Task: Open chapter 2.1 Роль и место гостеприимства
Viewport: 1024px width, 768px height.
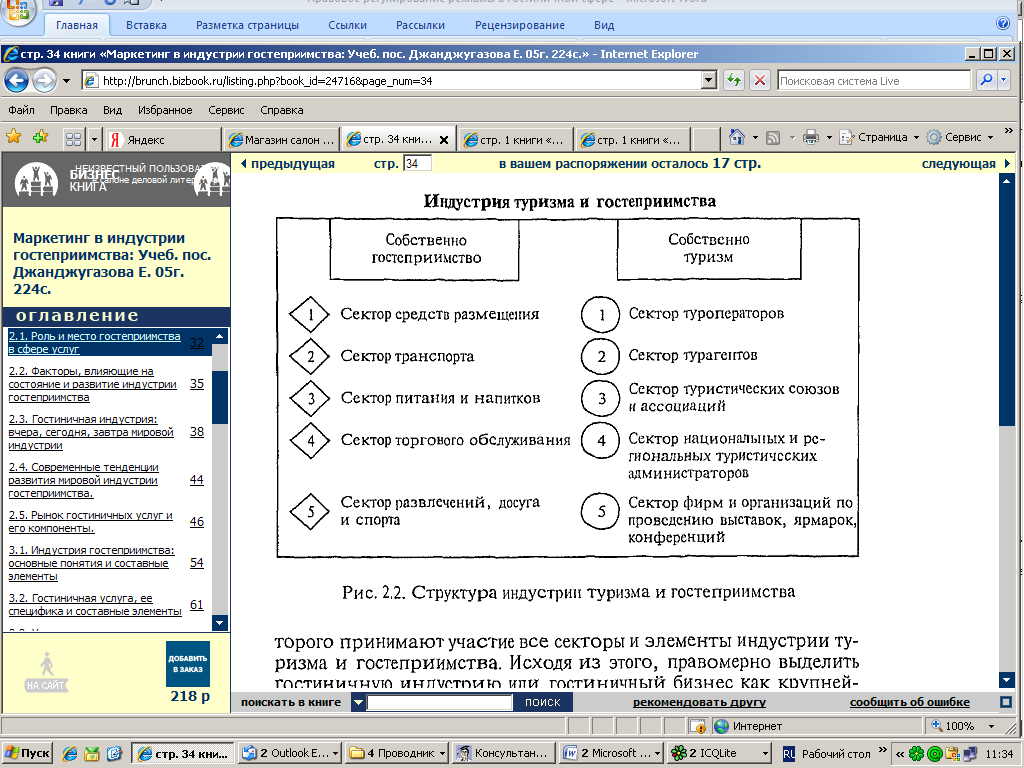Action: [x=94, y=342]
